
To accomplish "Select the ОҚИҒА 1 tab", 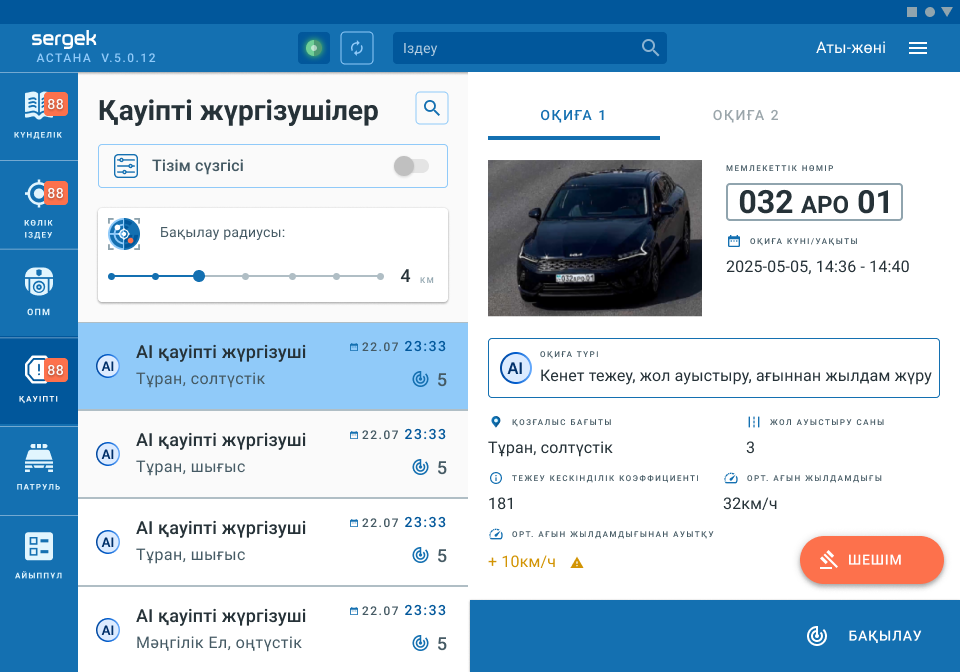I will point(573,115).
